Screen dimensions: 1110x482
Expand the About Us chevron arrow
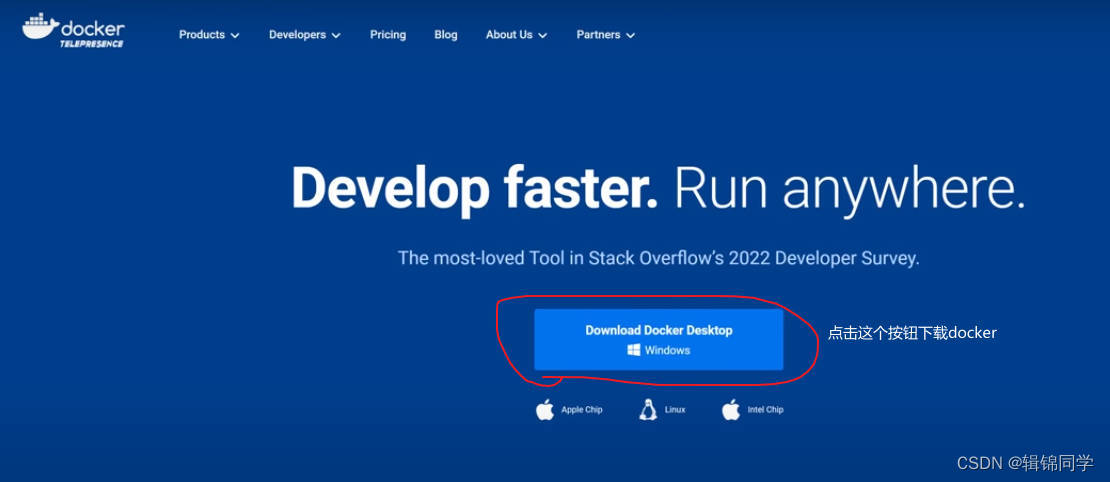click(543, 35)
